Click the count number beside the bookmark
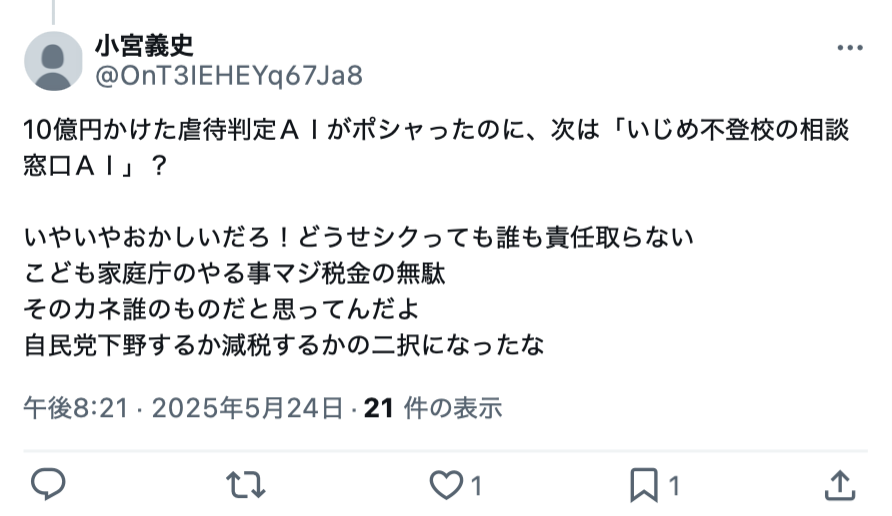The image size is (892, 516). point(674,486)
